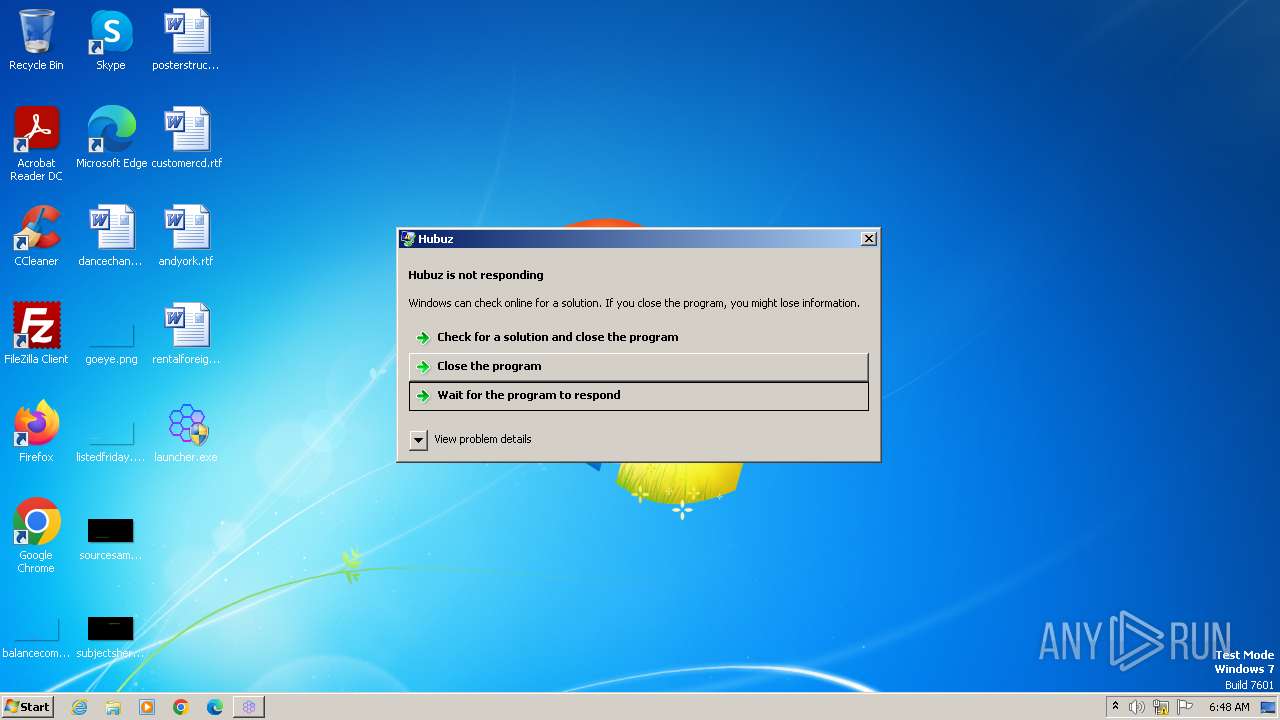This screenshot has height=720, width=1280.
Task: Open Chrome from the taskbar
Action: point(181,707)
